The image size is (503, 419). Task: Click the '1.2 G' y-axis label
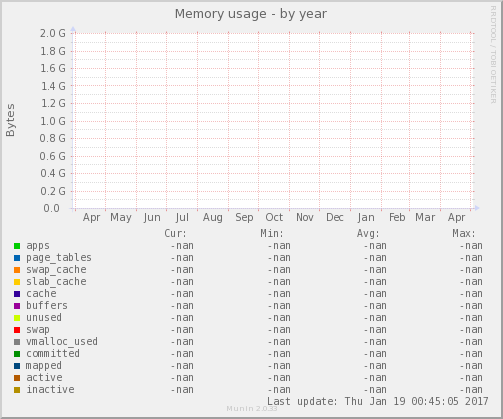coord(53,103)
